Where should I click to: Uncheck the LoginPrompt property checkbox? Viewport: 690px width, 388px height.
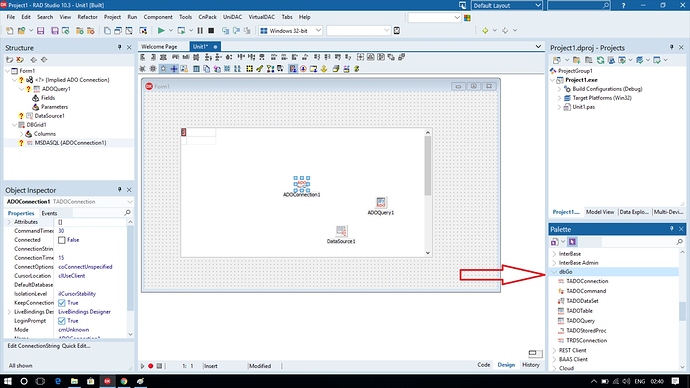point(62,321)
